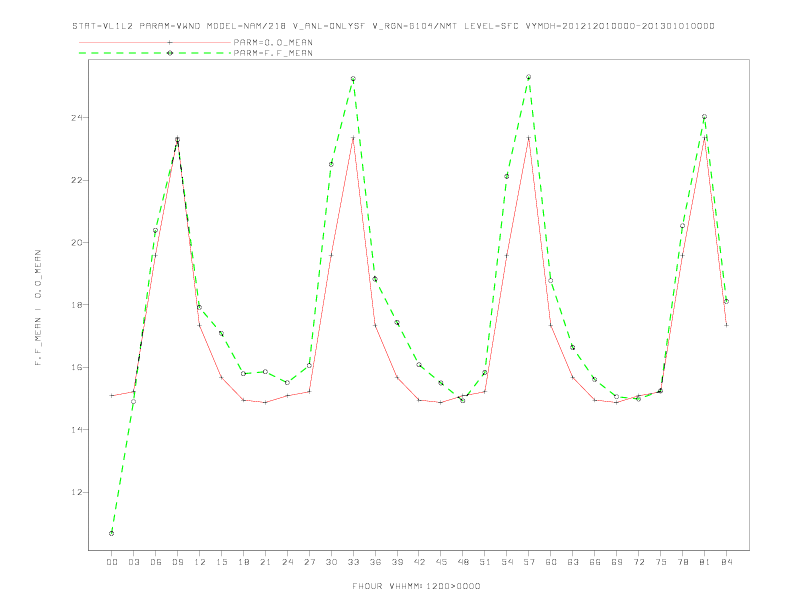Image resolution: width=792 pixels, height=612 pixels.
Task: Click the green forecast marker at hour 30
Action: [331, 164]
